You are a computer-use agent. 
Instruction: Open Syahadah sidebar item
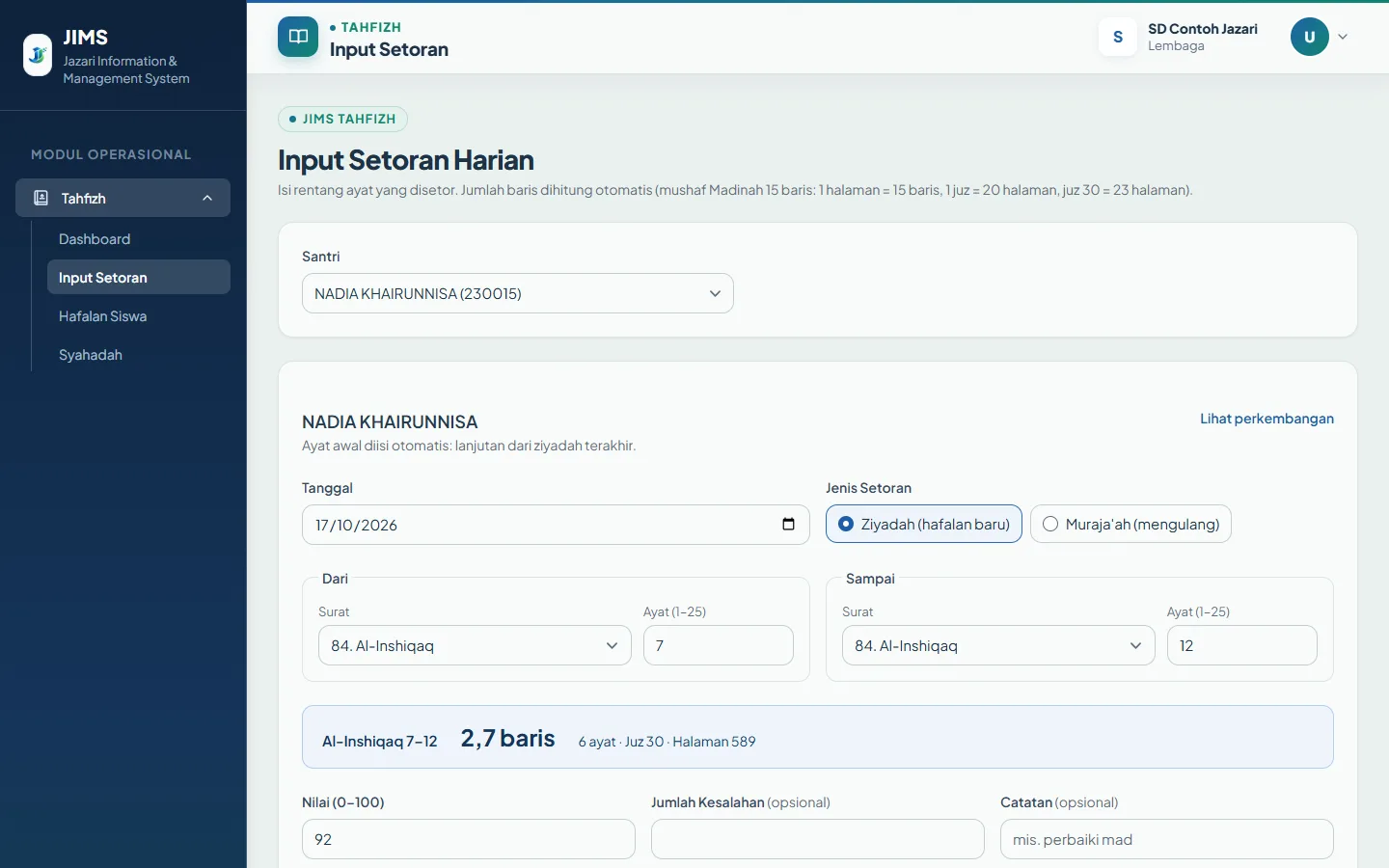[139, 355]
